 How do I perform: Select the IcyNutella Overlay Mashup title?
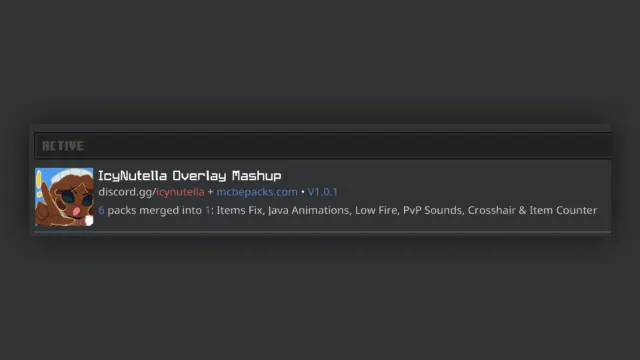pyautogui.click(x=190, y=176)
